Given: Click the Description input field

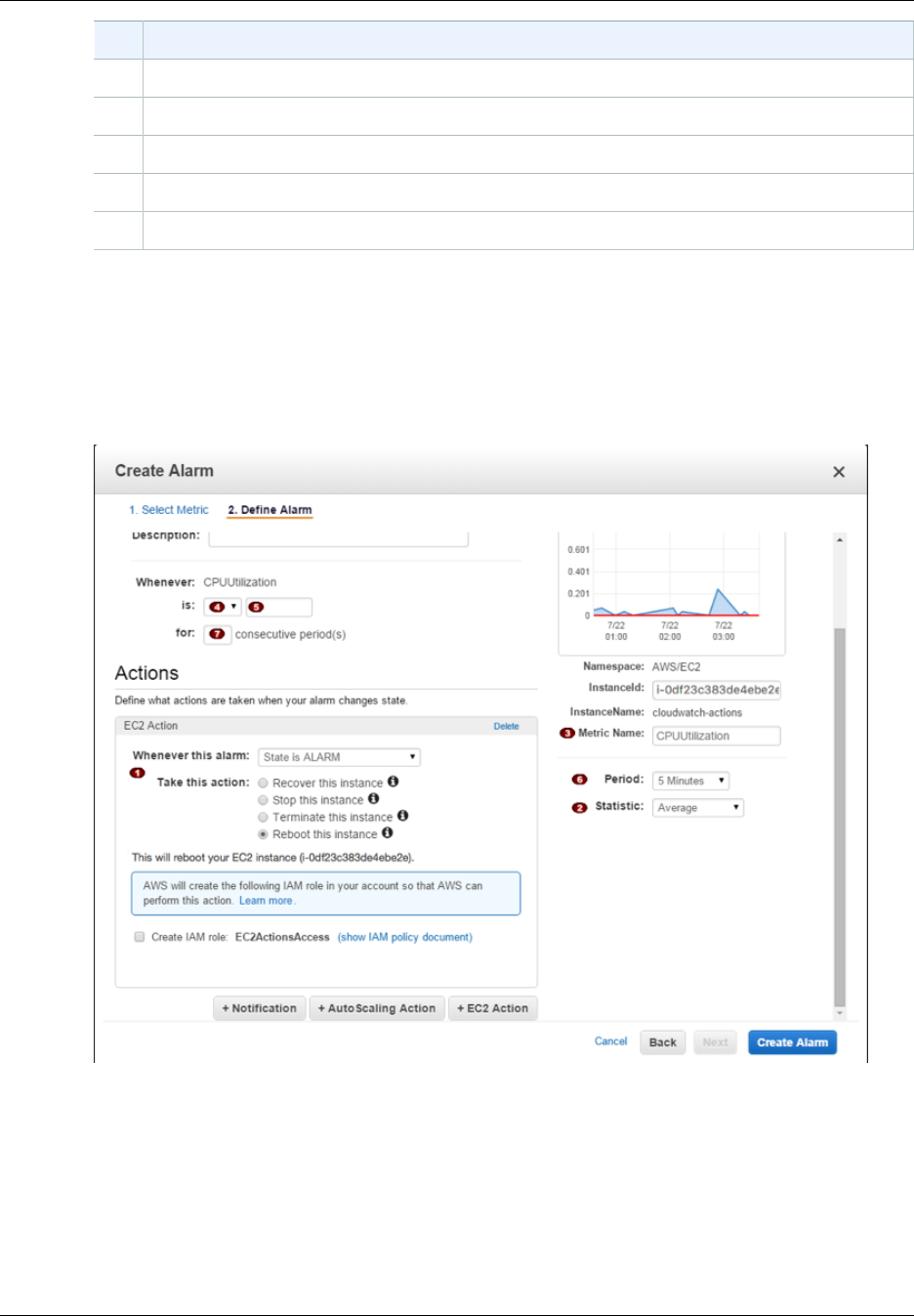Looking at the screenshot, I should 338,538.
